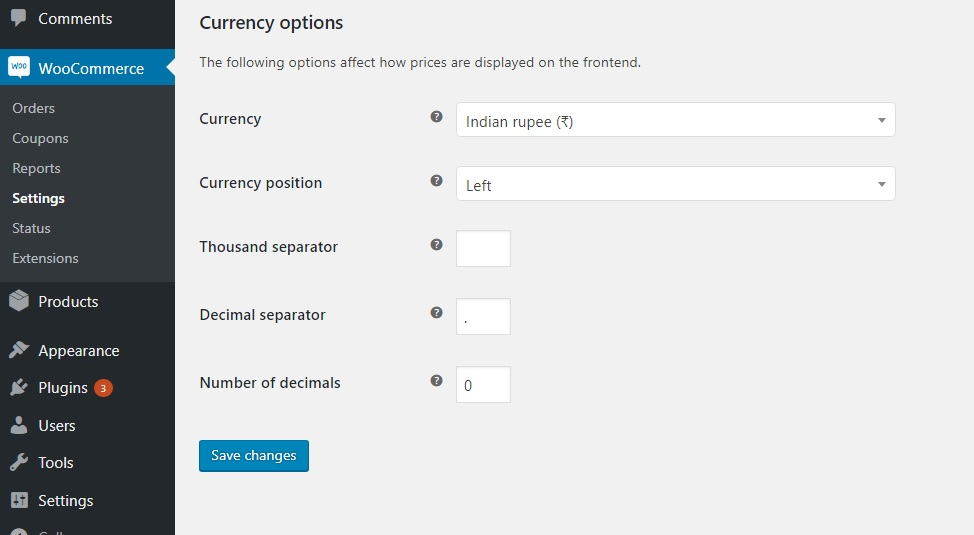Click the Comments speech bubble icon
The image size is (974, 535).
tap(18, 18)
